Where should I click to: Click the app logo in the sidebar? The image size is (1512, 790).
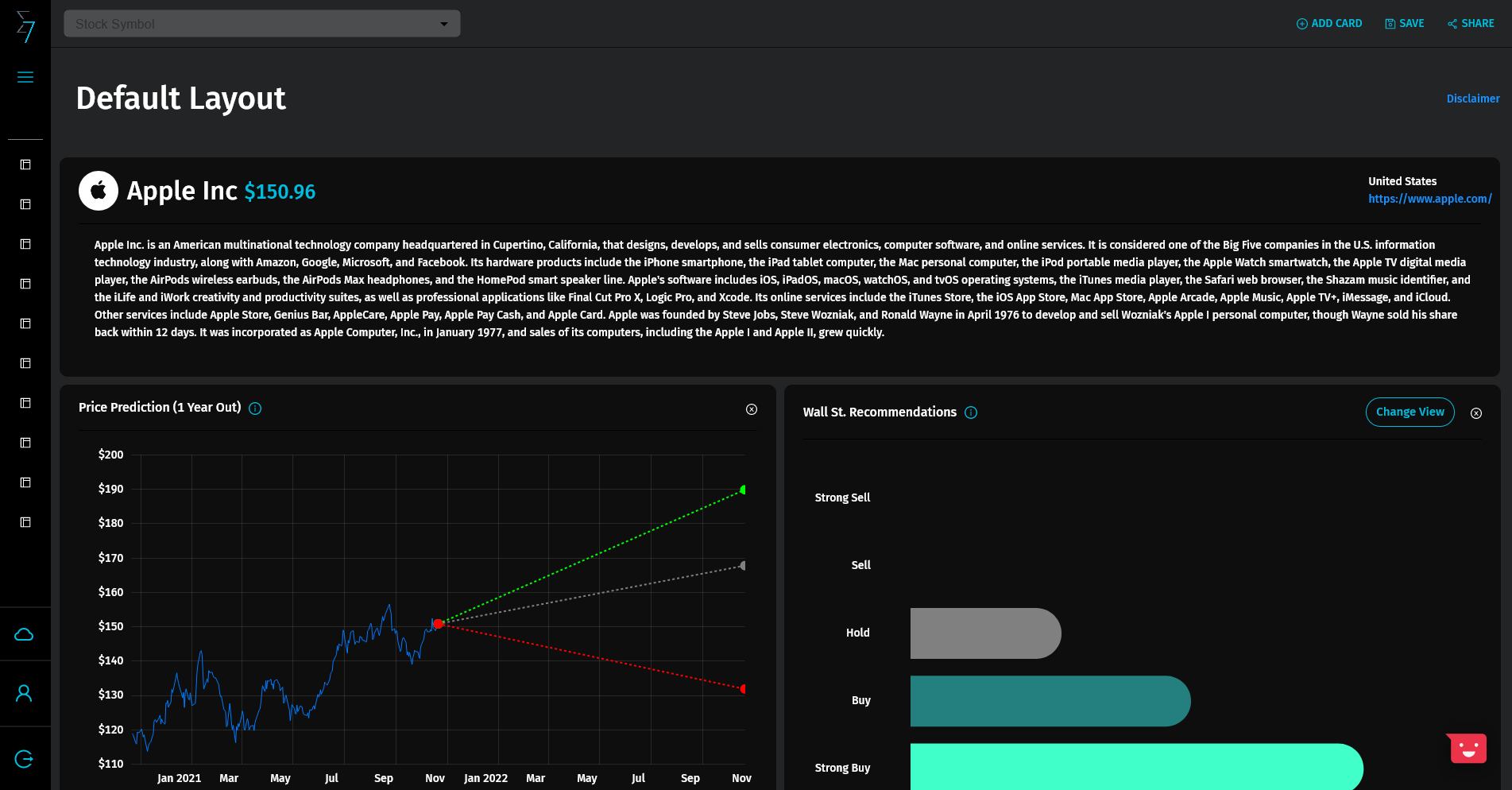point(25,26)
